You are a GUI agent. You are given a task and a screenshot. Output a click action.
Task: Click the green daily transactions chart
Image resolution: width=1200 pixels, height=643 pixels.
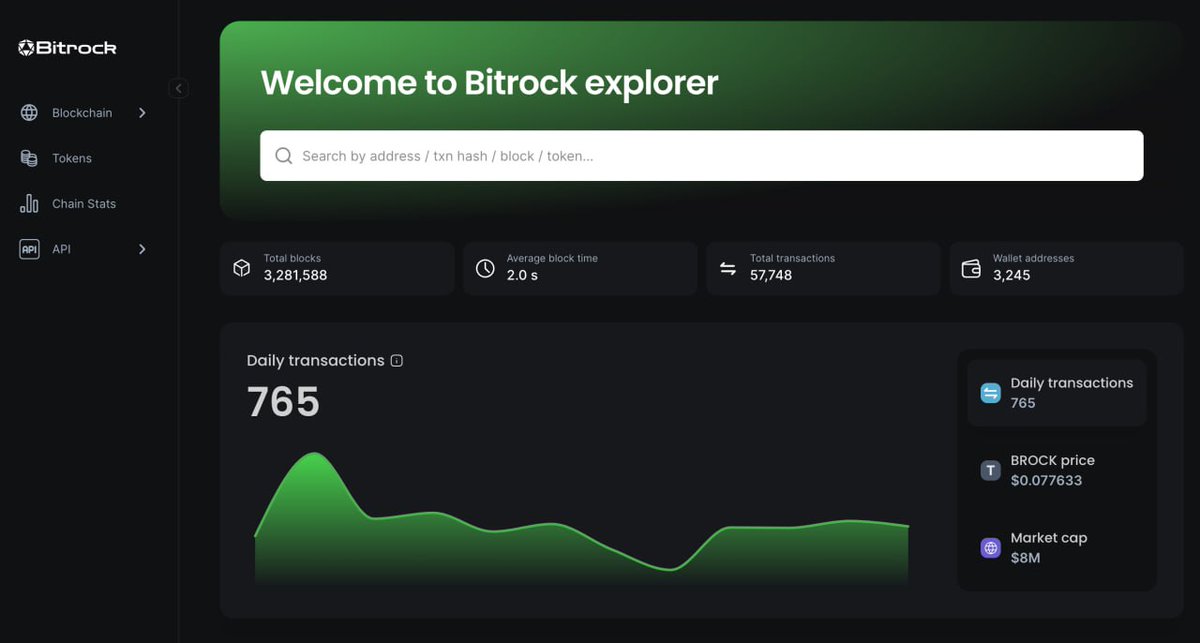tap(582, 519)
